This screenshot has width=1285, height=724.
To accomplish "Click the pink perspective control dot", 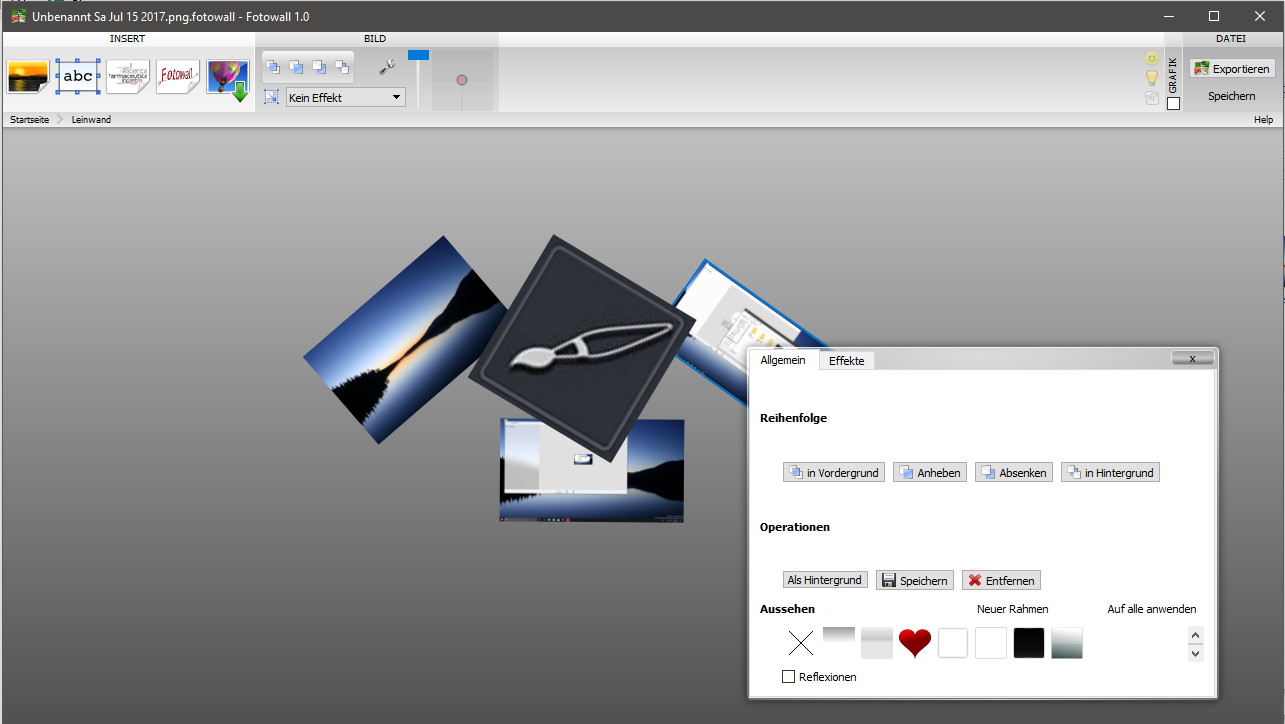I will [x=462, y=80].
